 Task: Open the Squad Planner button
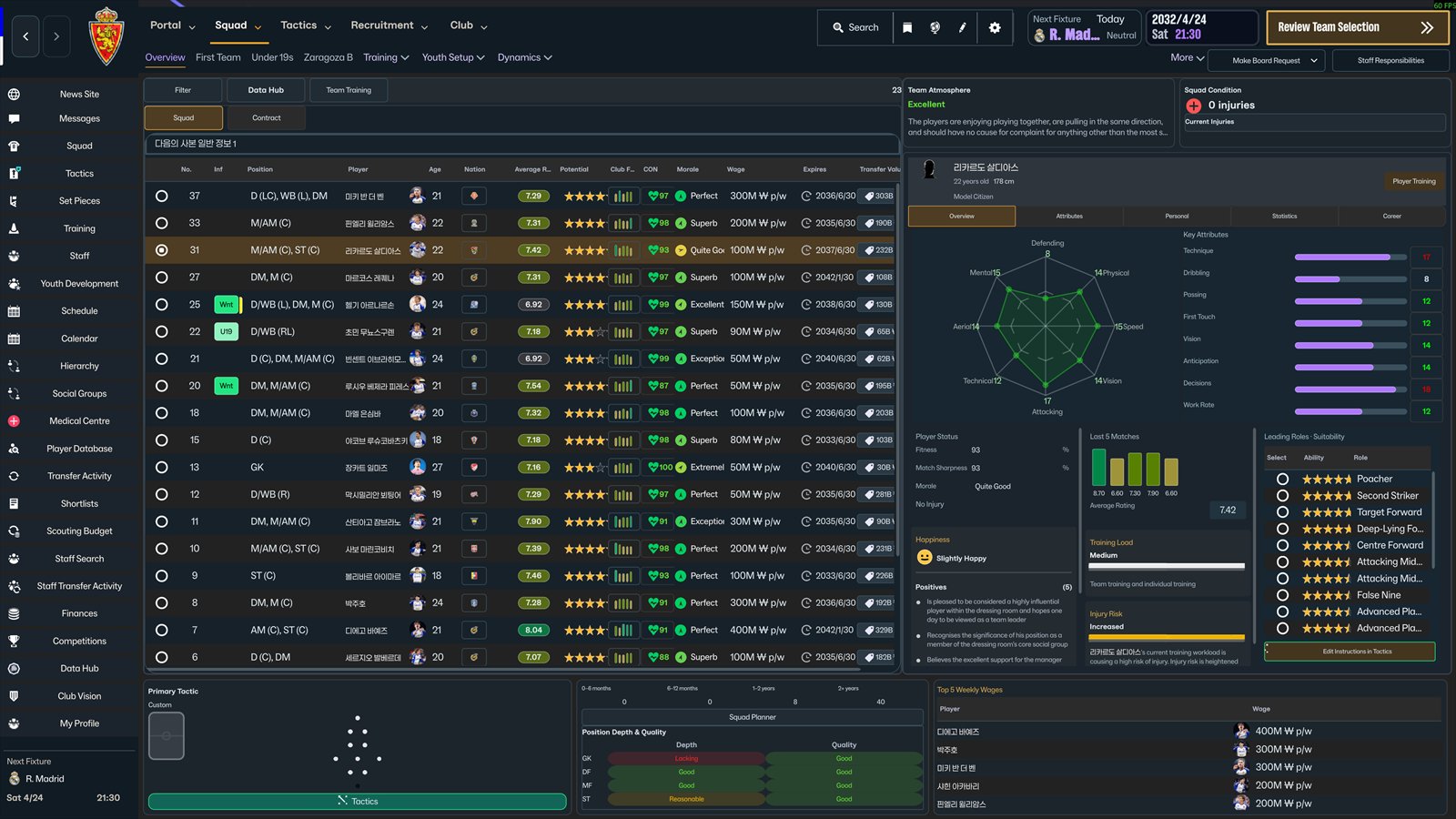(x=752, y=717)
